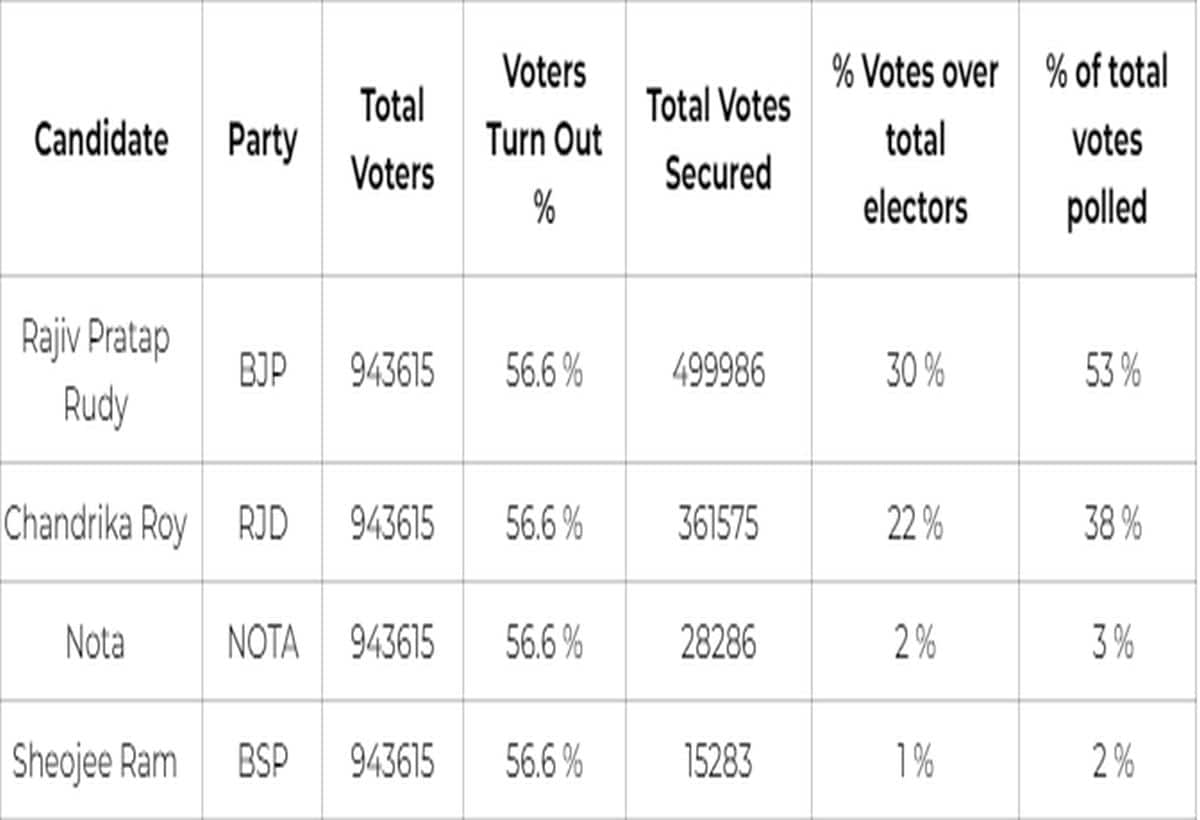The image size is (1200, 820).
Task: Select the Nota candidate cell
Action: pos(96,643)
